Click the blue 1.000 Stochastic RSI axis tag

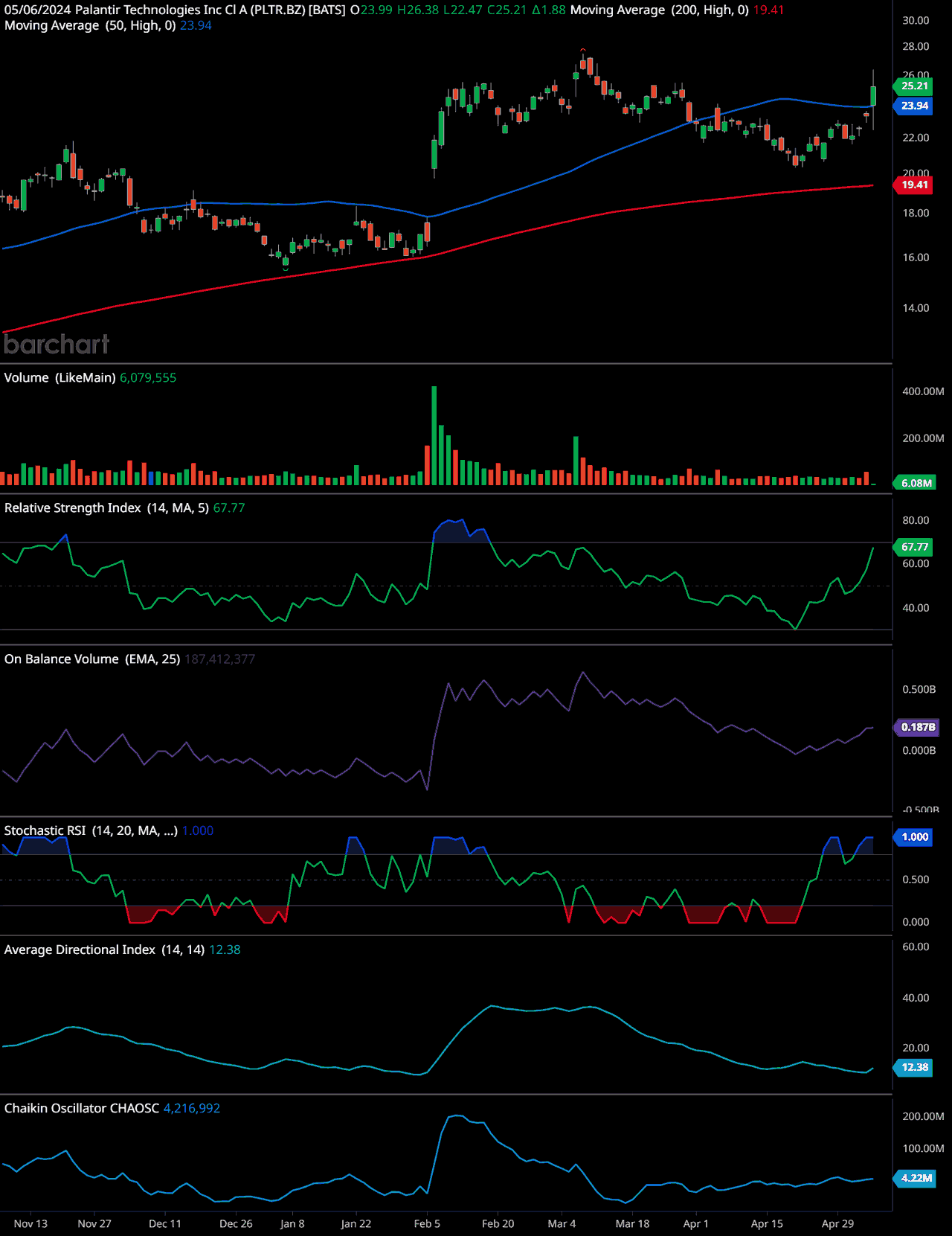(914, 836)
